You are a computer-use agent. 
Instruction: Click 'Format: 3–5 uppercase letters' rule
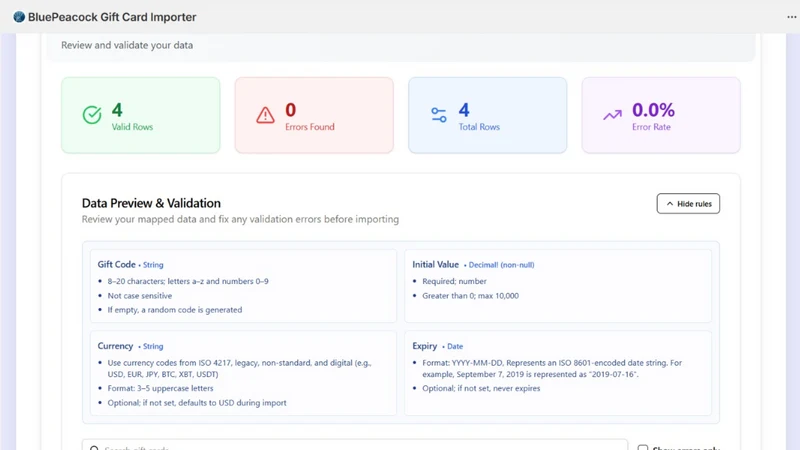pyautogui.click(x=160, y=388)
